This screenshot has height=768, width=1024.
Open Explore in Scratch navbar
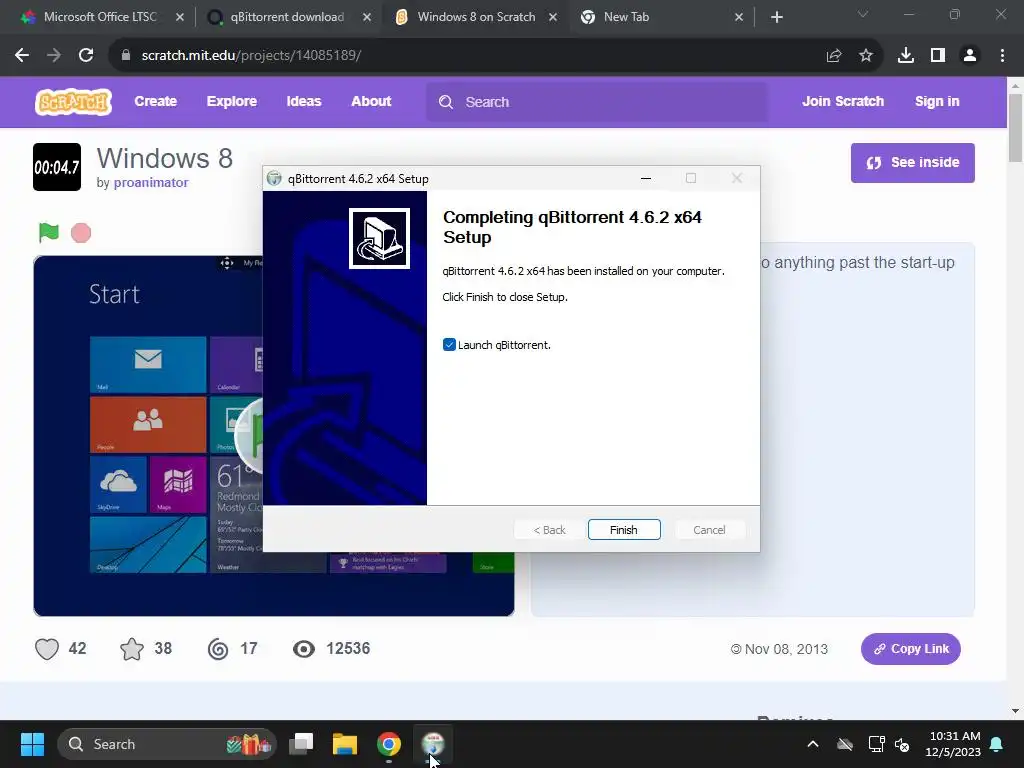pyautogui.click(x=232, y=101)
